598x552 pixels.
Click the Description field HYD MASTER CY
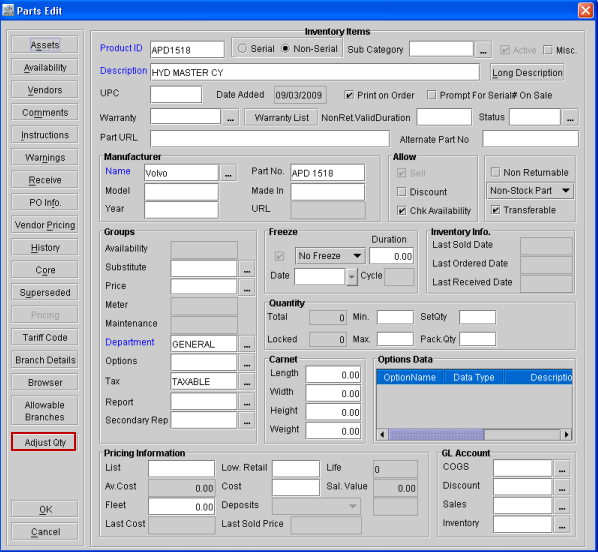pyautogui.click(x=315, y=72)
